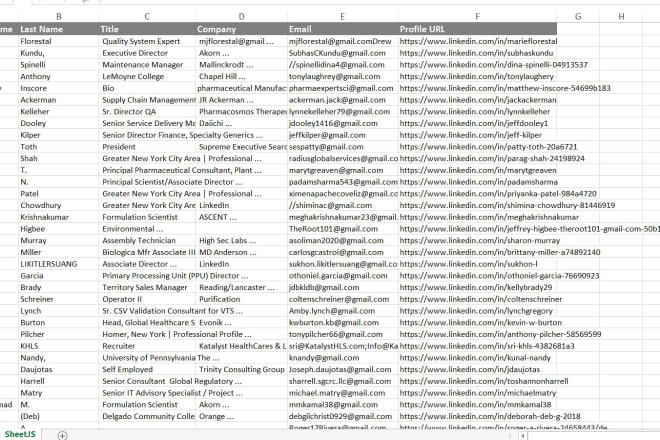Image resolution: width=660 pixels, height=440 pixels.
Task: Select the Company header cell
Action: point(241,29)
